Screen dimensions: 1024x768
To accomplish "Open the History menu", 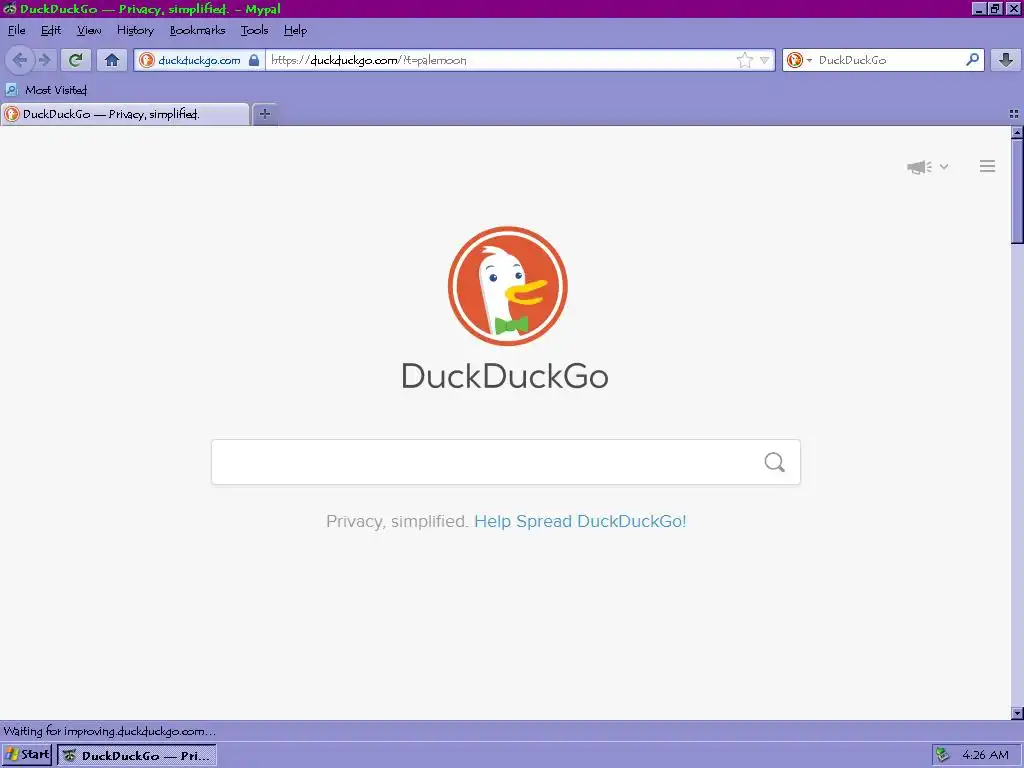I will point(135,30).
